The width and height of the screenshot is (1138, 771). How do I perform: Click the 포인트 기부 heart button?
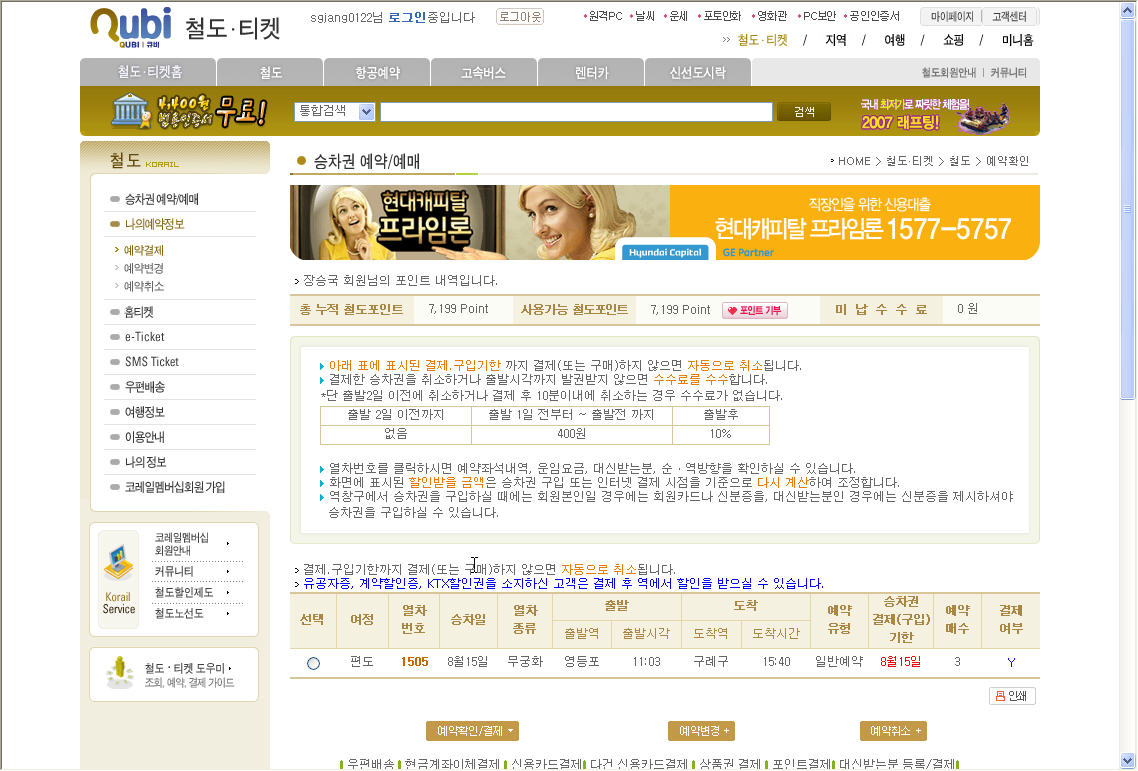point(755,310)
